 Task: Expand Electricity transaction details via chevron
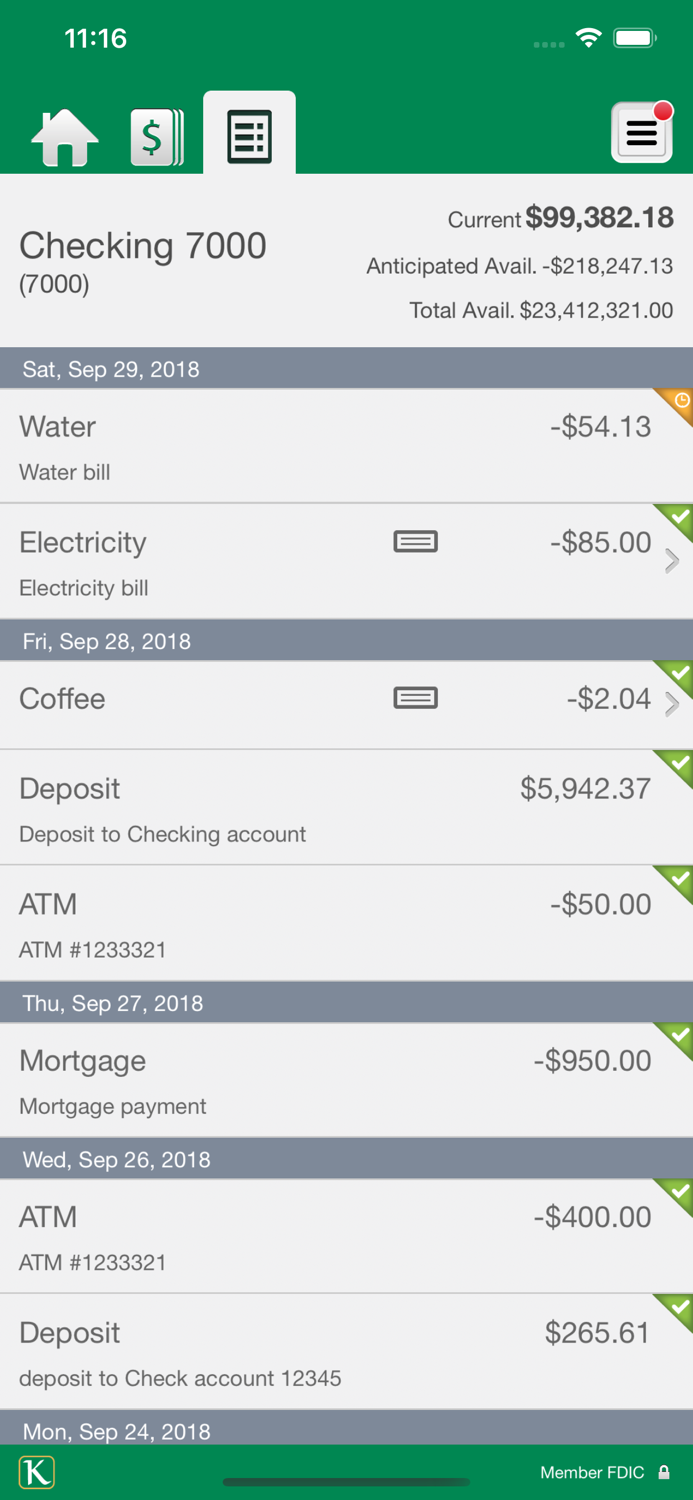pos(671,561)
